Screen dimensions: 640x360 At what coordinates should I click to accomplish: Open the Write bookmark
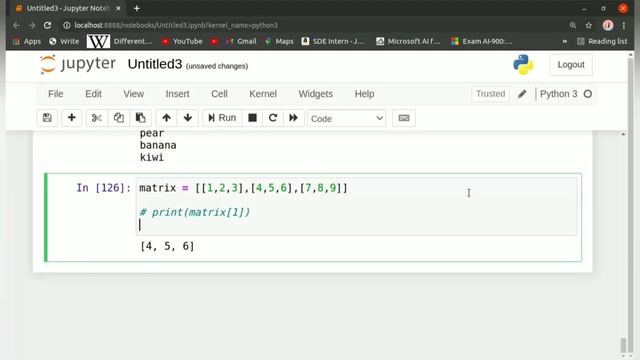[x=64, y=41]
